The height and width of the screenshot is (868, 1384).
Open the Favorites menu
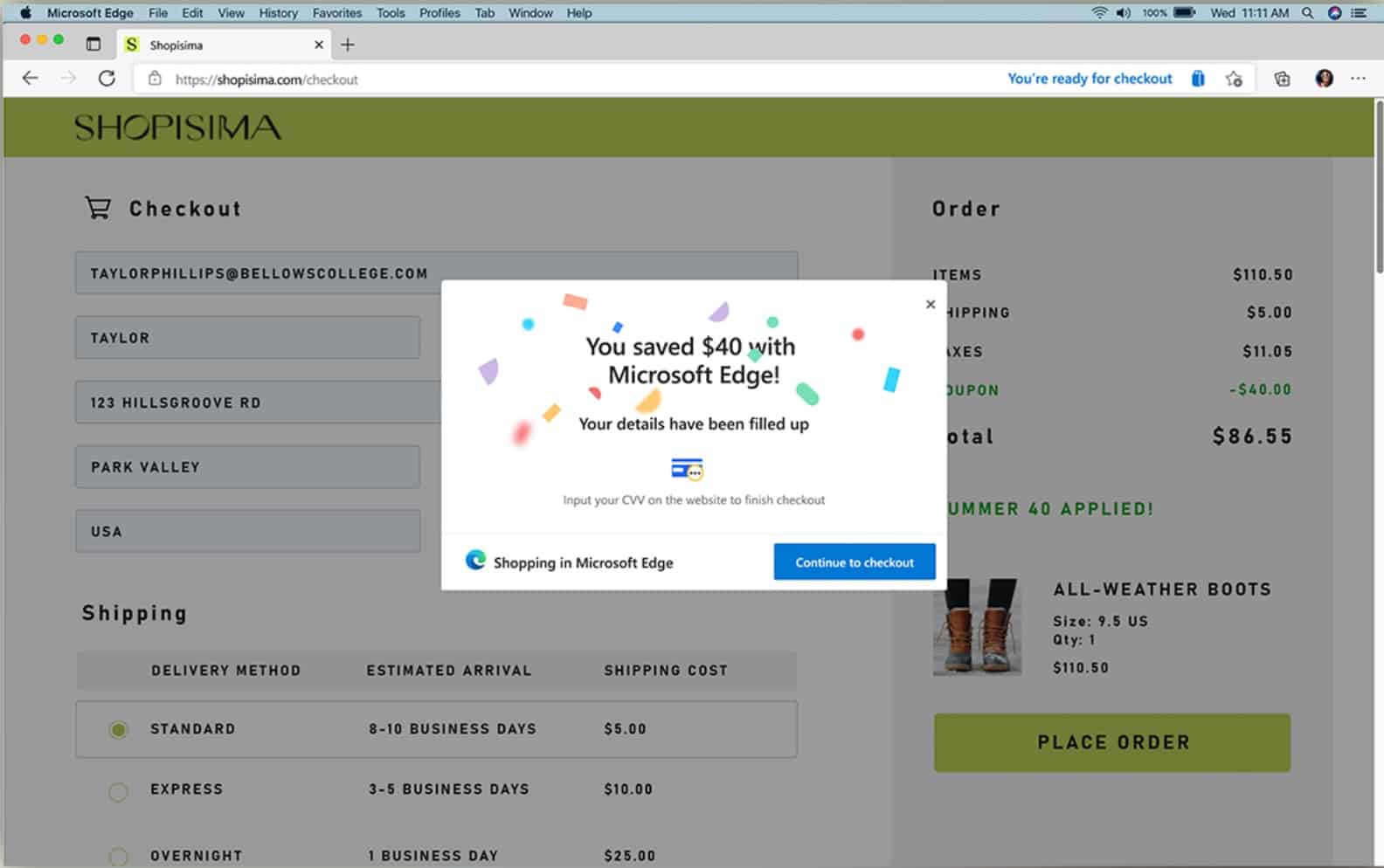337,13
